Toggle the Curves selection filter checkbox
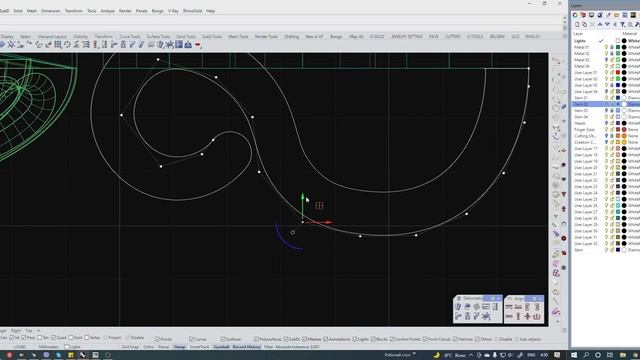640x360 pixels. [191, 339]
